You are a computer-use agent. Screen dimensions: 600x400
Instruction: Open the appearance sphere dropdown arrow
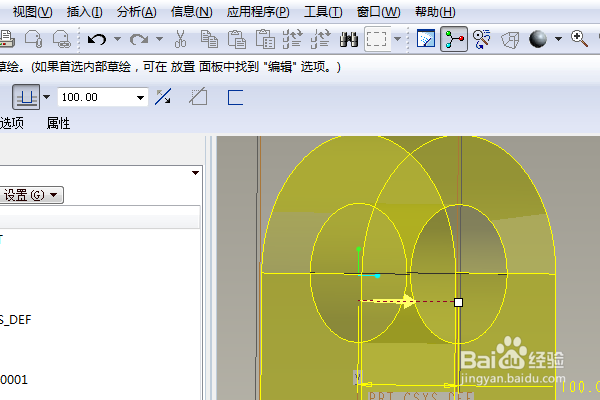tap(558, 39)
